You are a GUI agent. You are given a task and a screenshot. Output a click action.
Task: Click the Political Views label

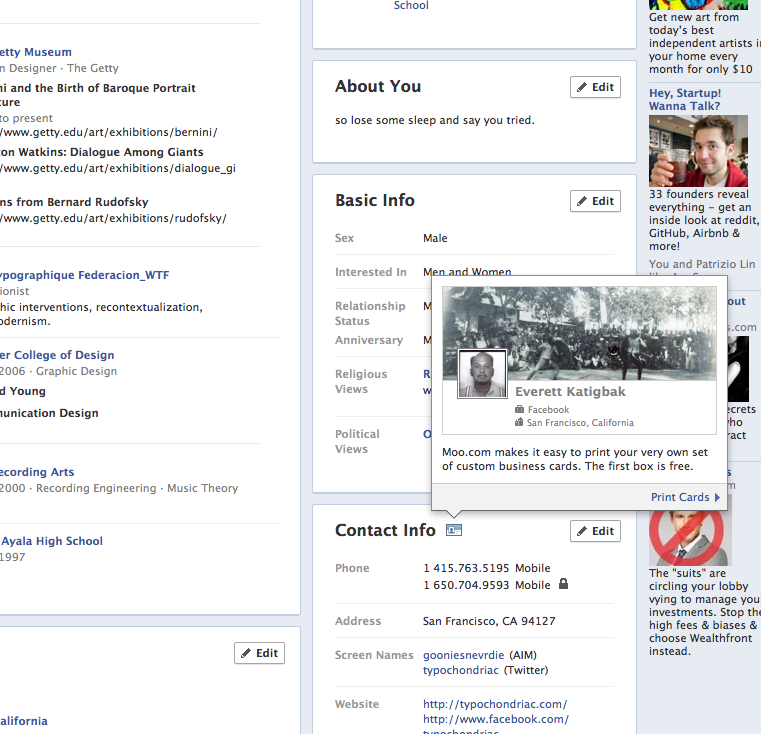pyautogui.click(x=357, y=441)
